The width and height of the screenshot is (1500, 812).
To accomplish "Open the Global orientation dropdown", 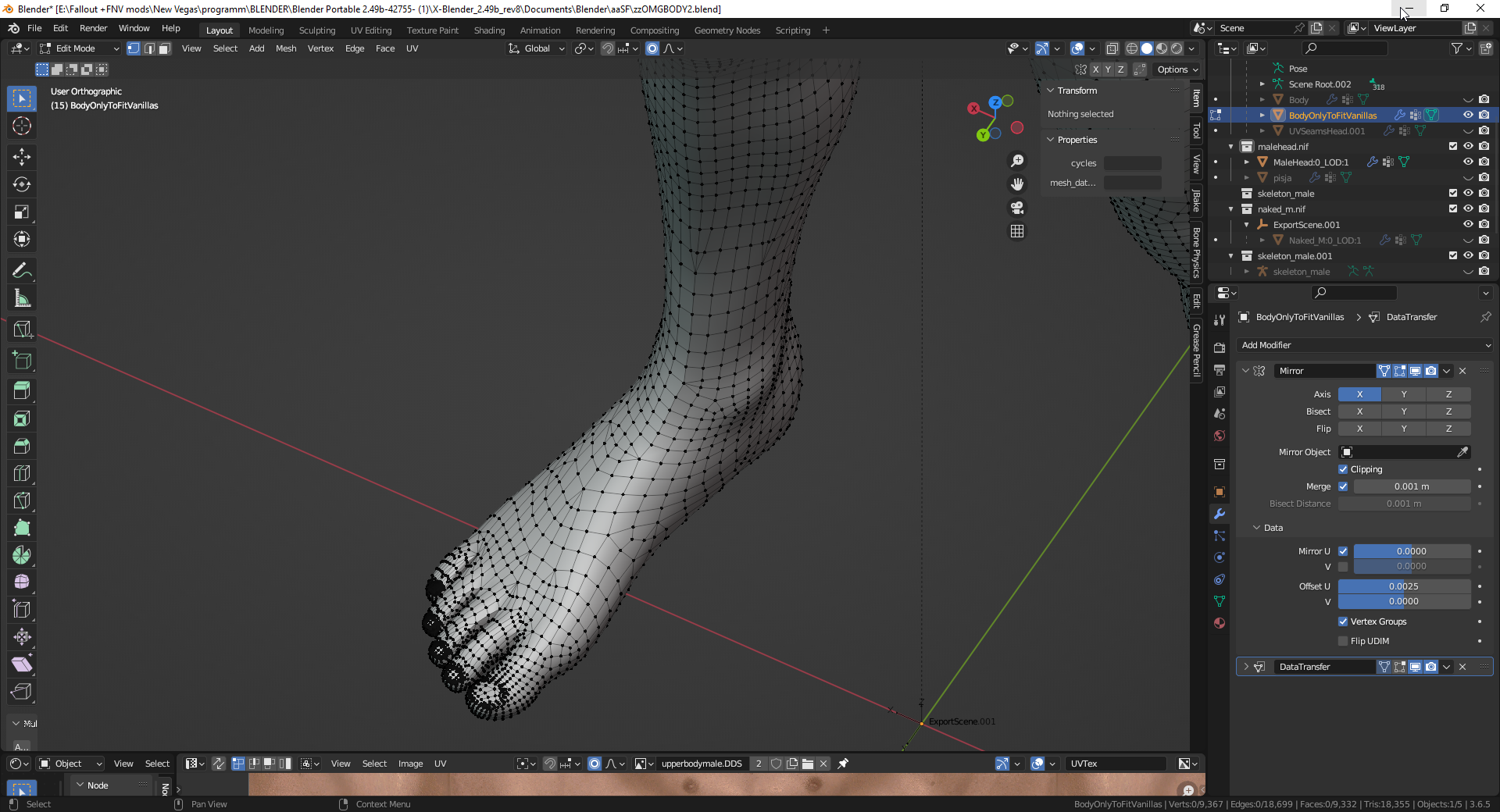I will (x=536, y=48).
